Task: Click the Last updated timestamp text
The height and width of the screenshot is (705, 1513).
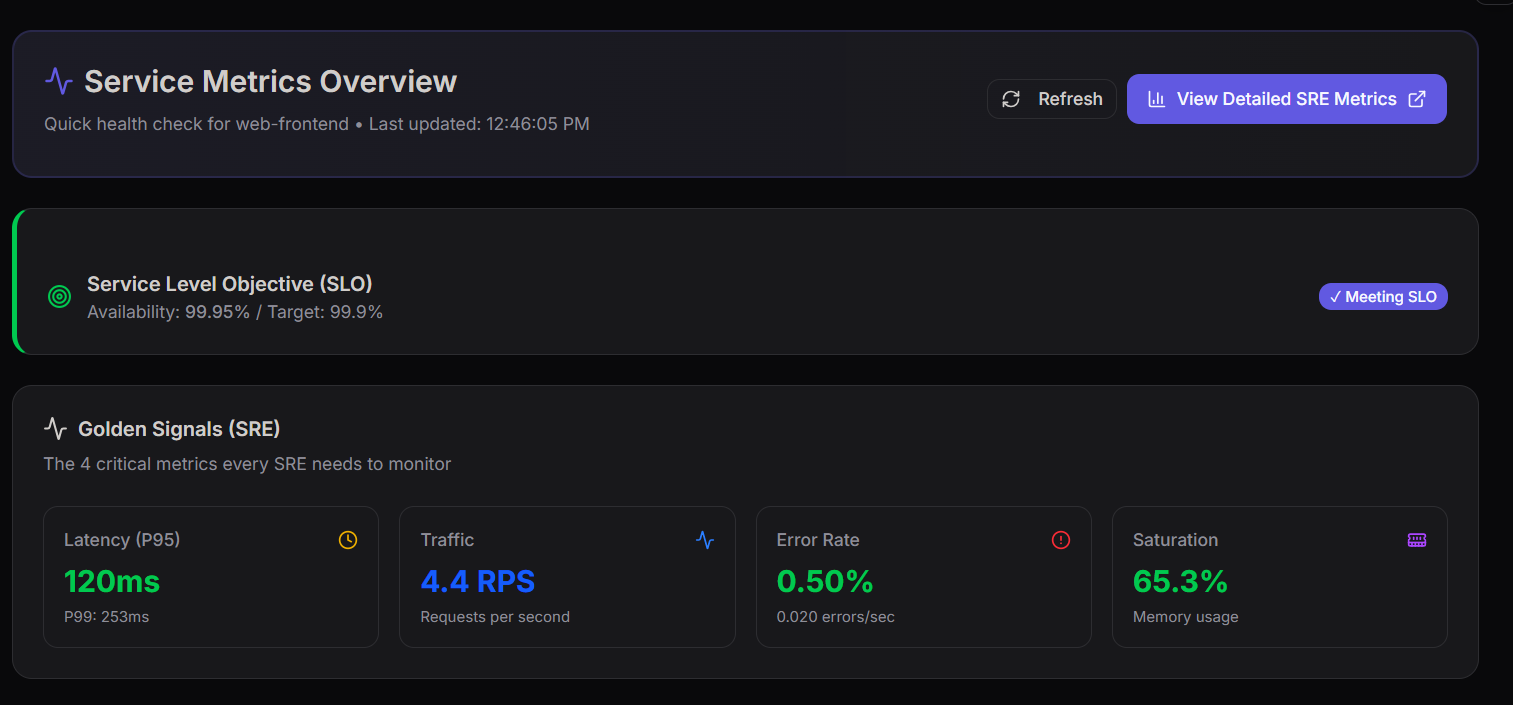Action: (479, 125)
